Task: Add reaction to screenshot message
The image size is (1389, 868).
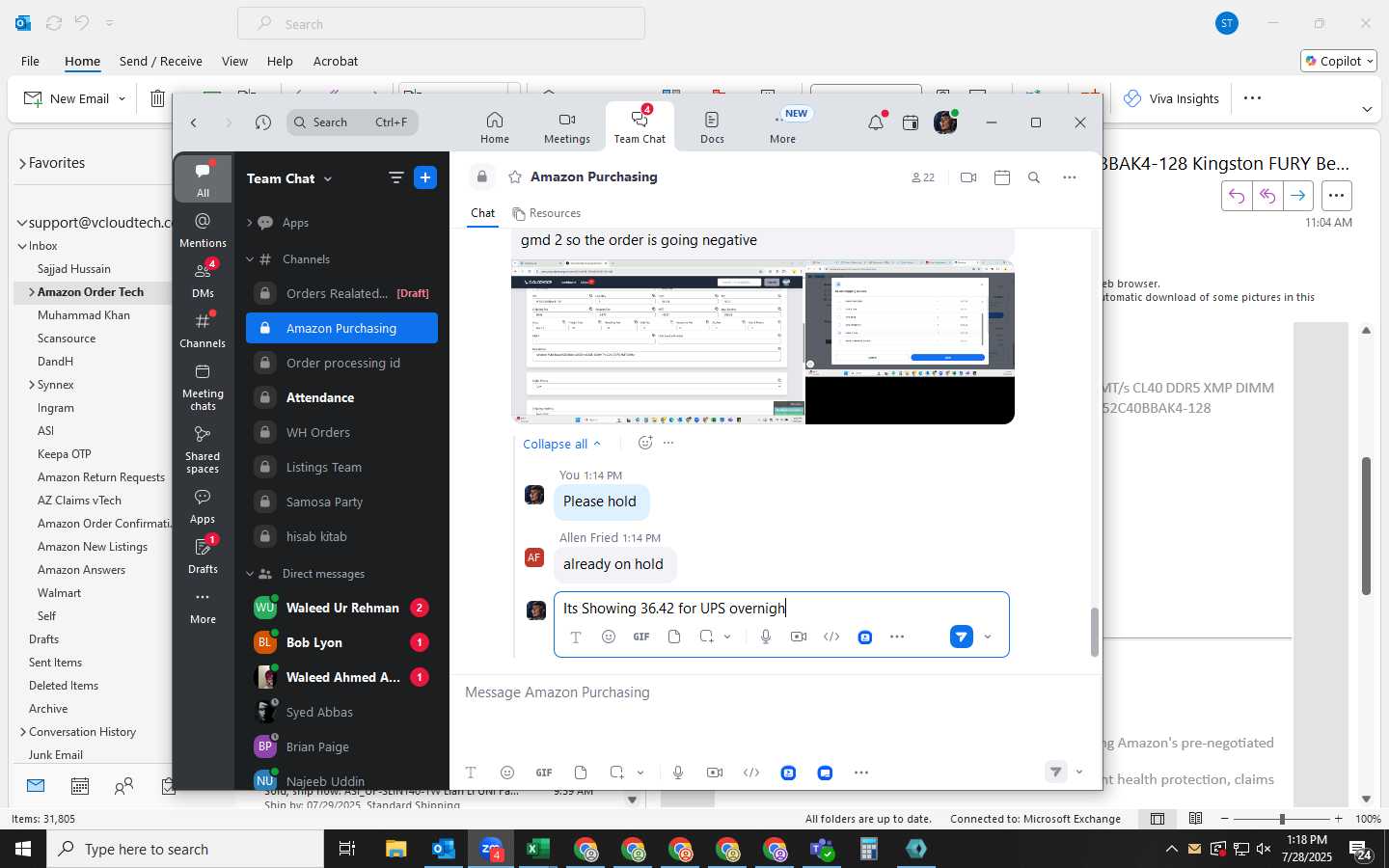Action: pyautogui.click(x=645, y=443)
